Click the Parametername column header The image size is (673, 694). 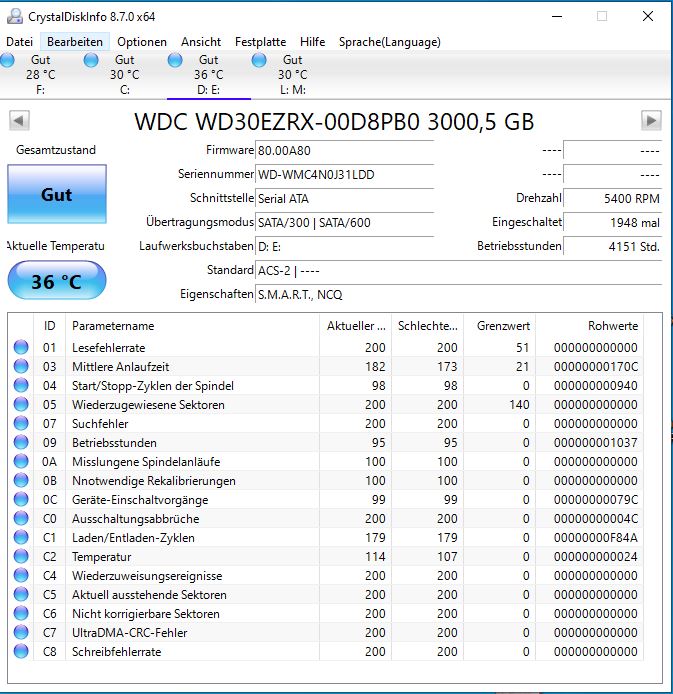[x=192, y=326]
